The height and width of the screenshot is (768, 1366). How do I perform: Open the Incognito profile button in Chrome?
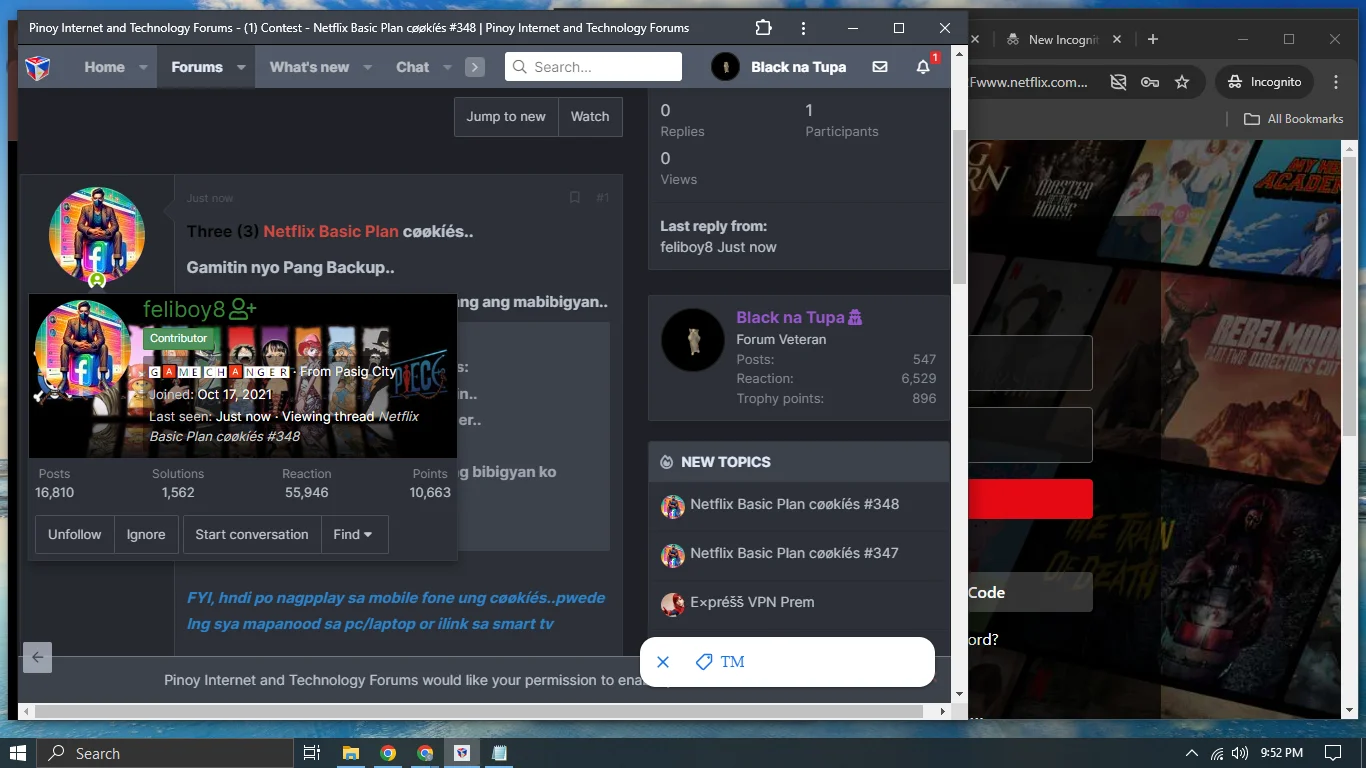pos(1265,82)
